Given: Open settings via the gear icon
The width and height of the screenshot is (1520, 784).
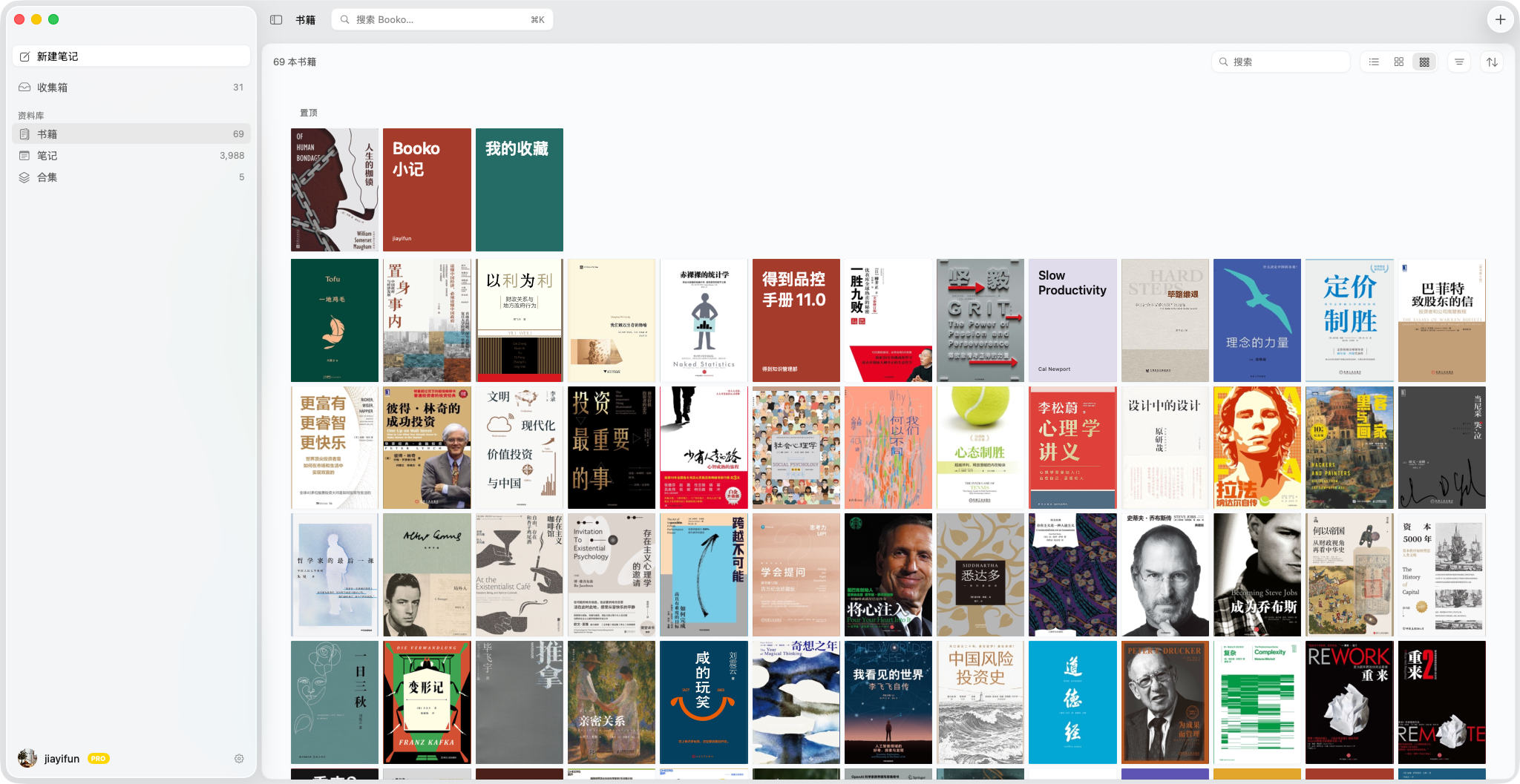Looking at the screenshot, I should click(239, 759).
